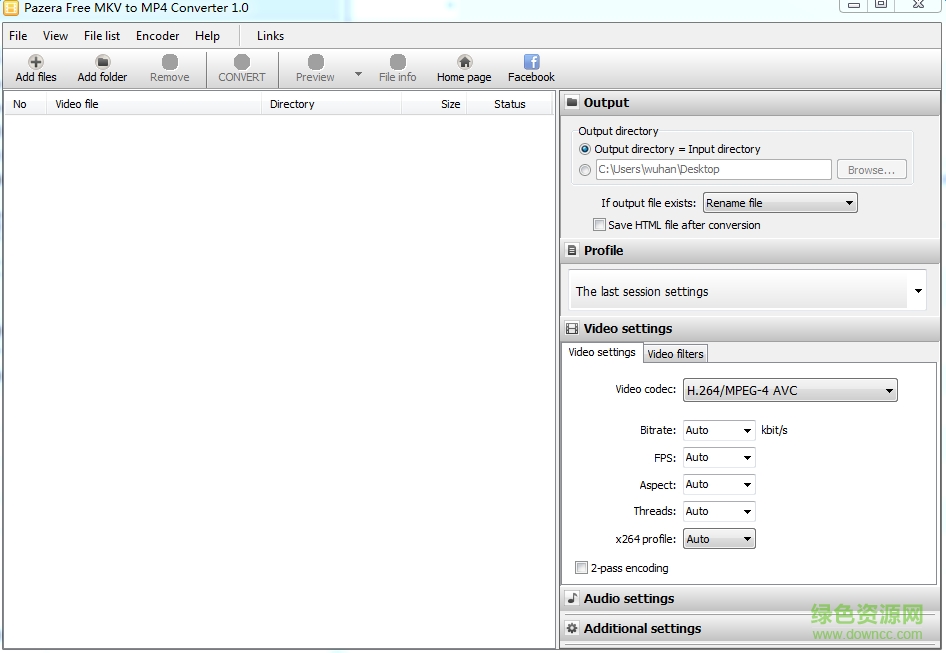
Task: Sort the list by Size column header
Action: (x=450, y=104)
